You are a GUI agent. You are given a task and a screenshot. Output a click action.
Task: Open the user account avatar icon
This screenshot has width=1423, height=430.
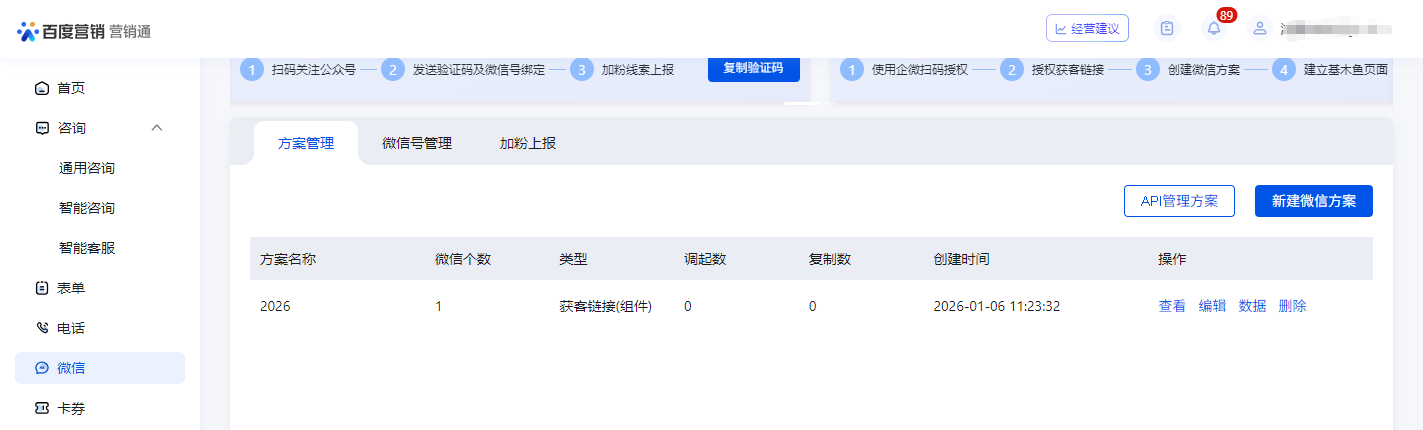[1260, 29]
